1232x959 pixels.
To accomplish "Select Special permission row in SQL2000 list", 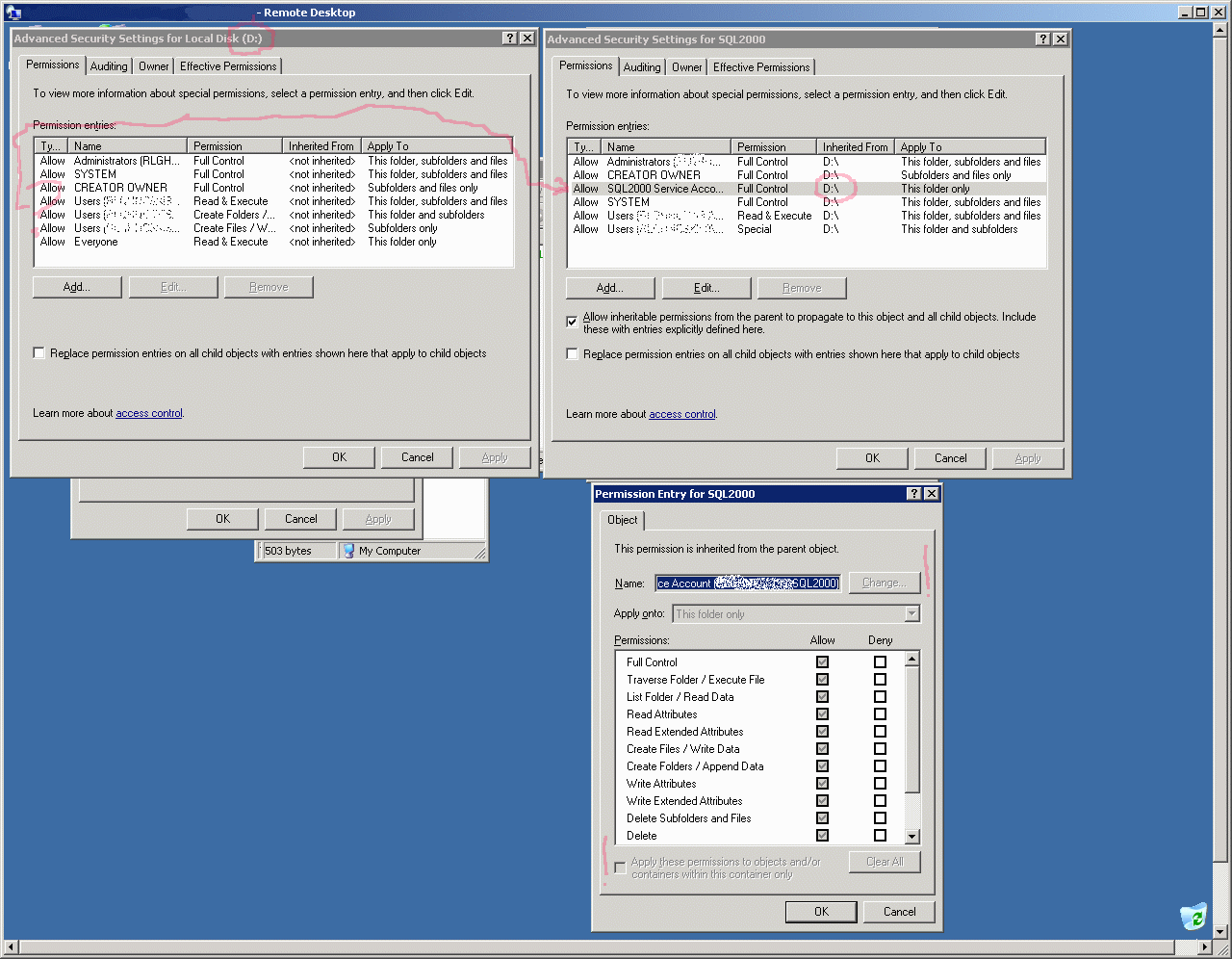I will pyautogui.click(x=808, y=229).
